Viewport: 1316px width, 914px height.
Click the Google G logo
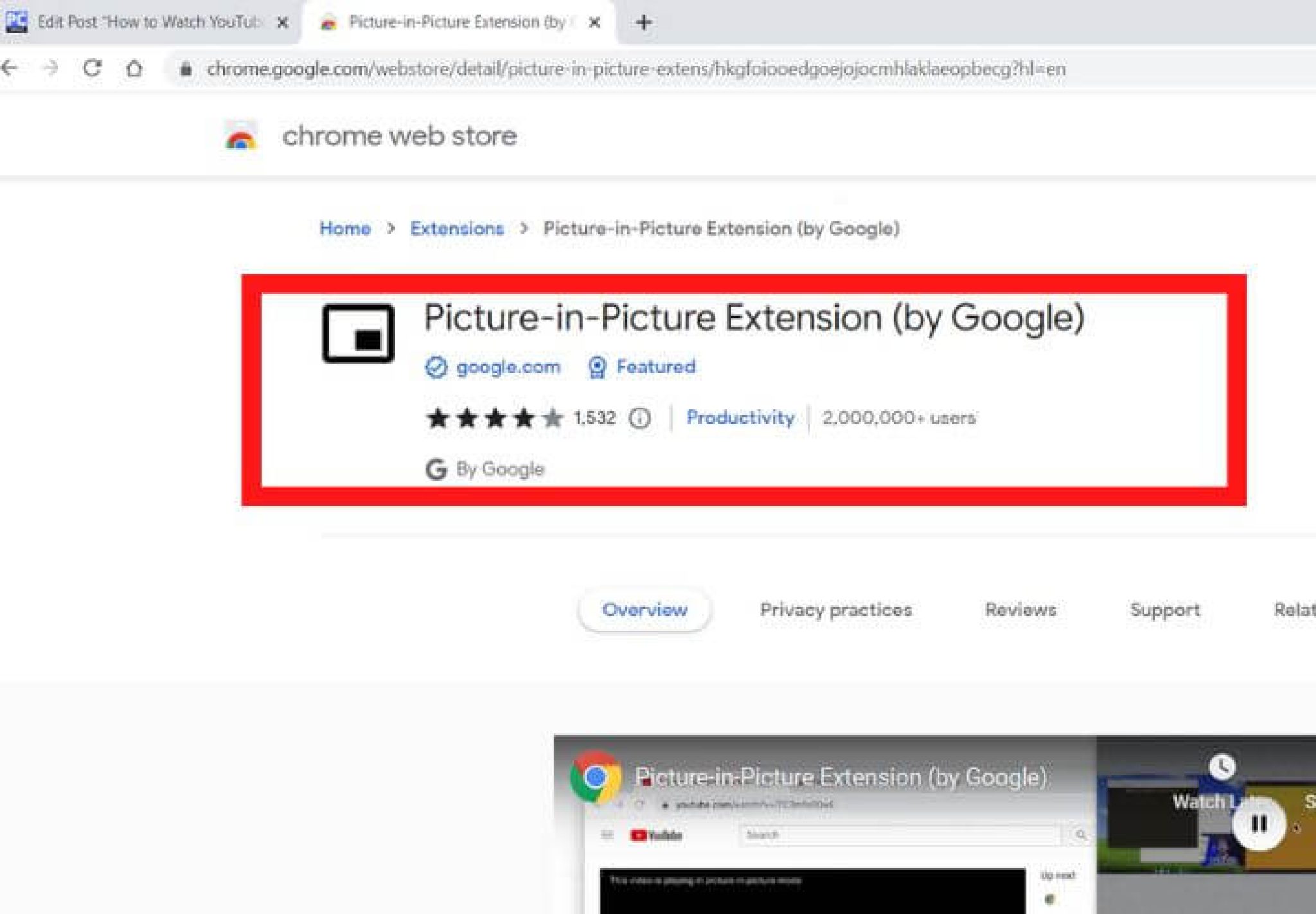pos(436,469)
